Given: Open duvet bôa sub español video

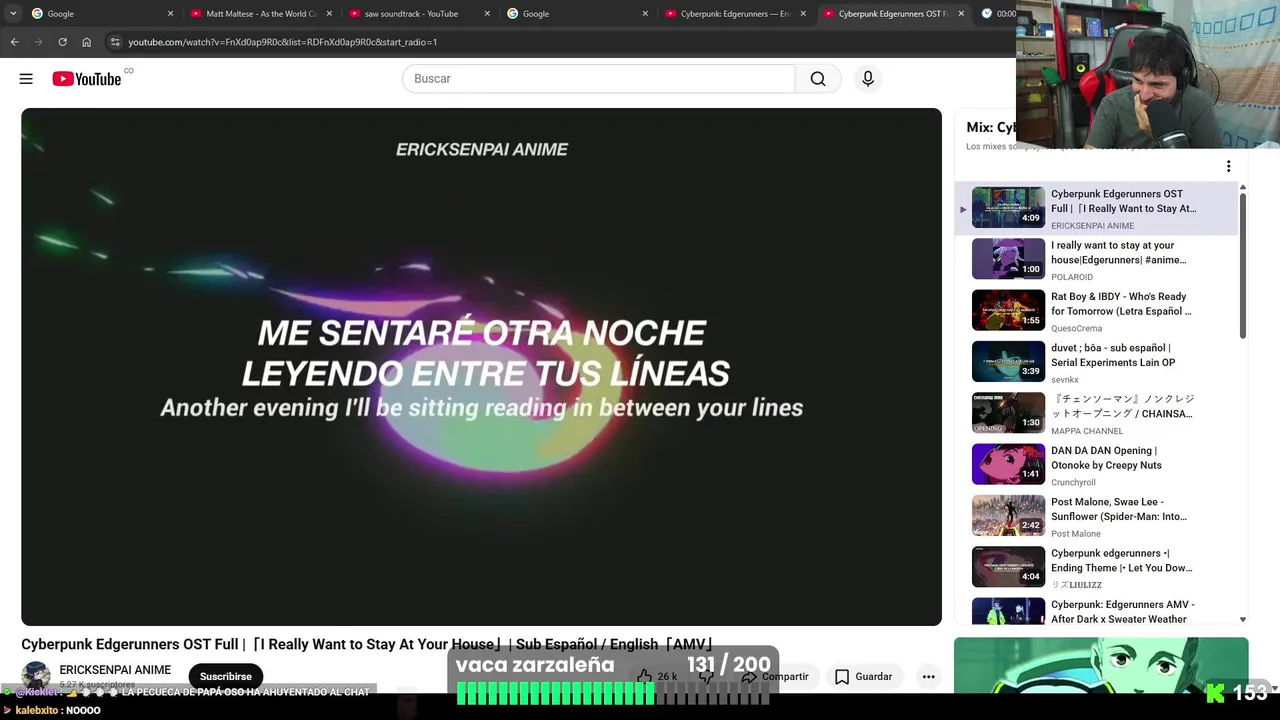Looking at the screenshot, I should pos(1095,363).
